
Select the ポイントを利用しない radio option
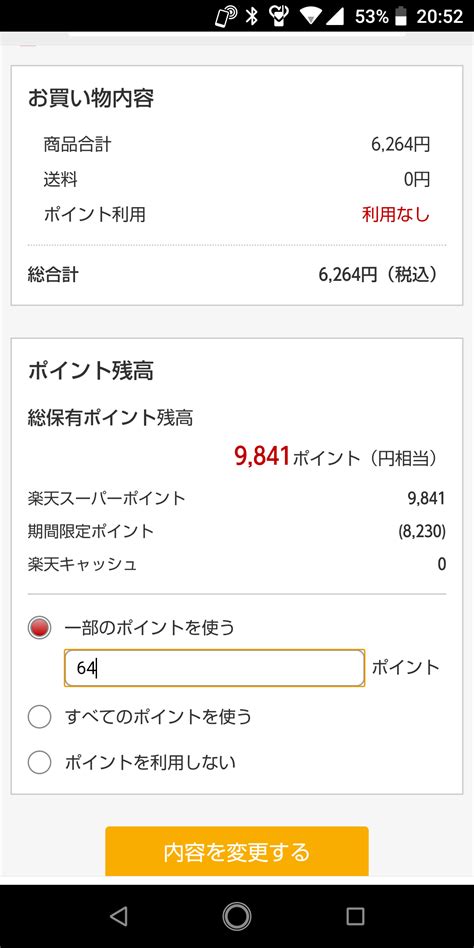39,762
